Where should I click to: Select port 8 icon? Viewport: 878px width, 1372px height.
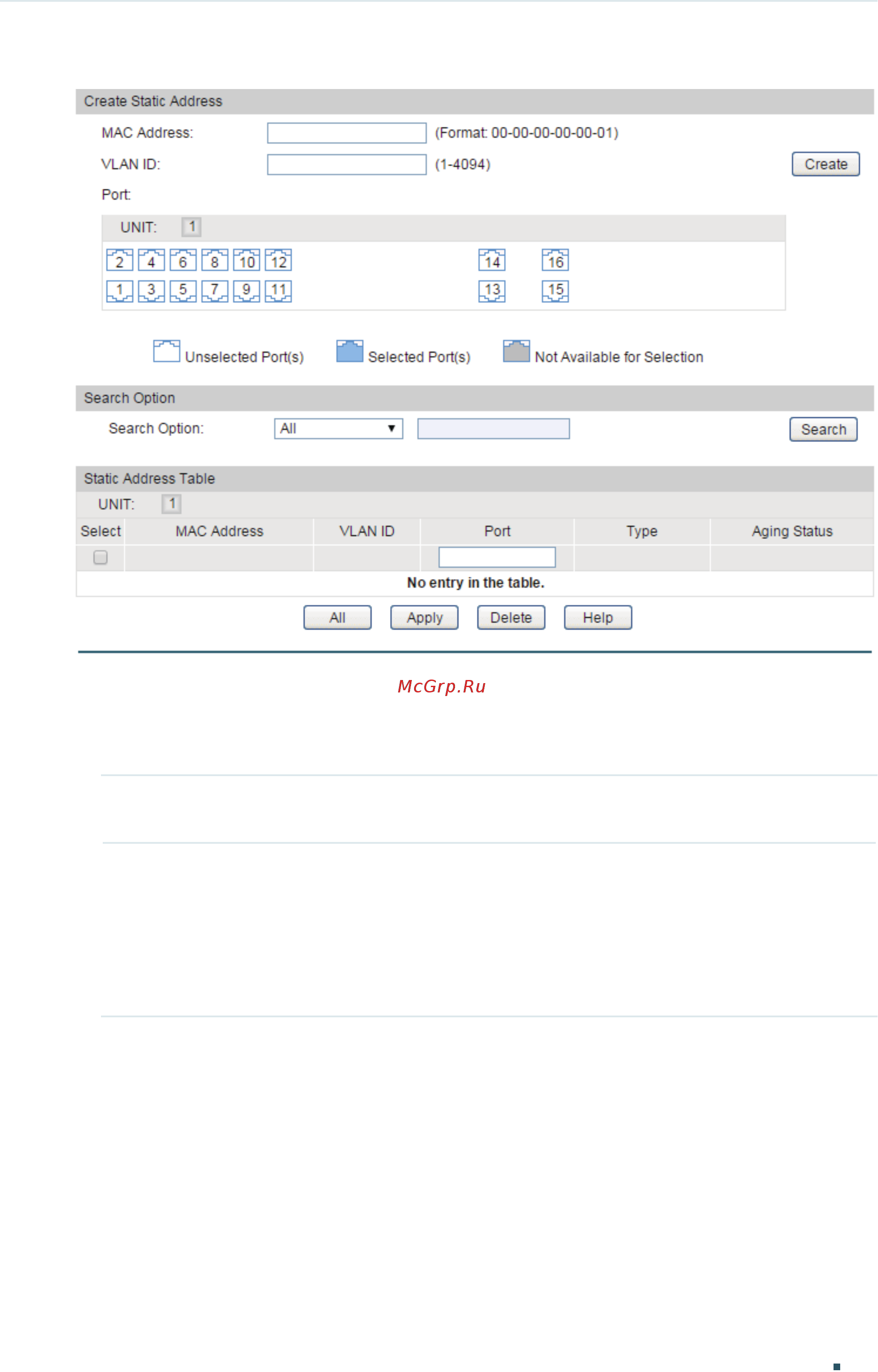pos(215,261)
